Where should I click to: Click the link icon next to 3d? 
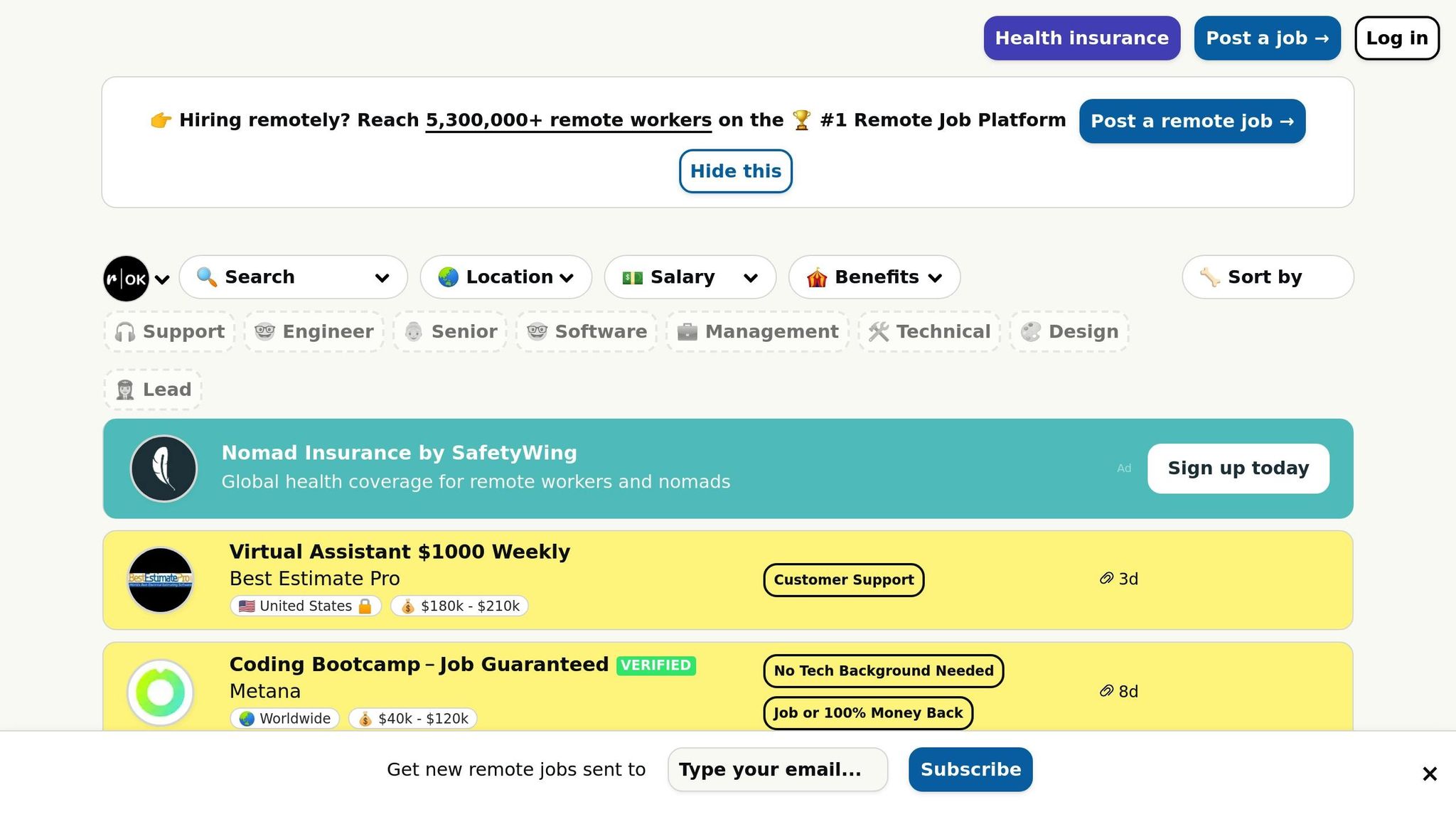[x=1106, y=579]
